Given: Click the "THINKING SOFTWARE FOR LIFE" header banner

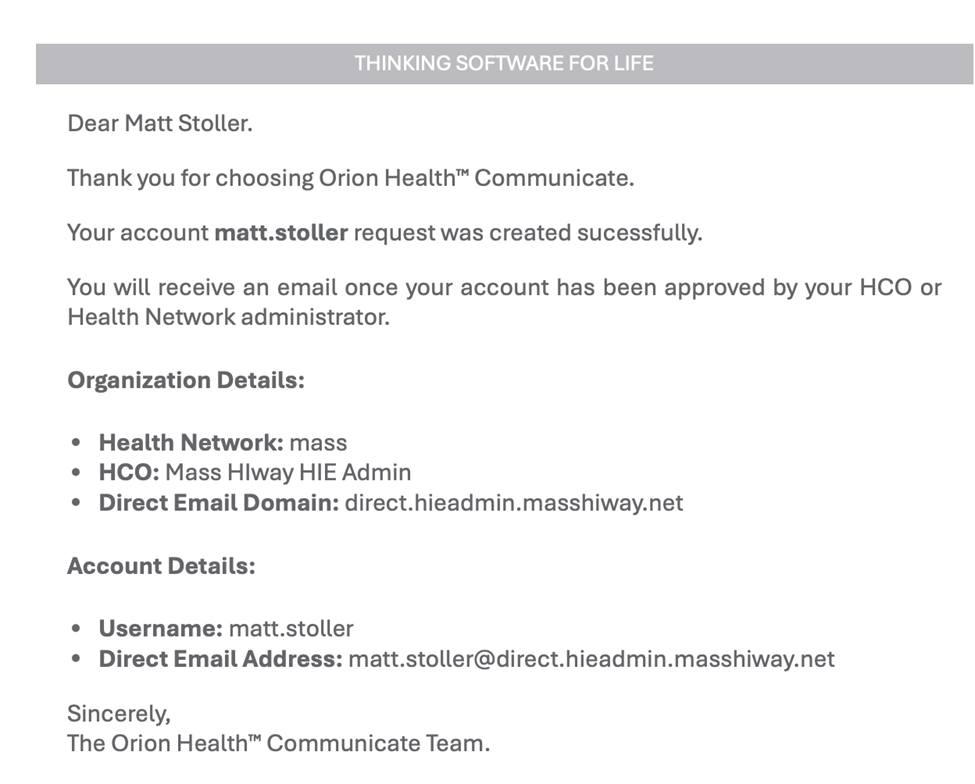Looking at the screenshot, I should [x=504, y=64].
